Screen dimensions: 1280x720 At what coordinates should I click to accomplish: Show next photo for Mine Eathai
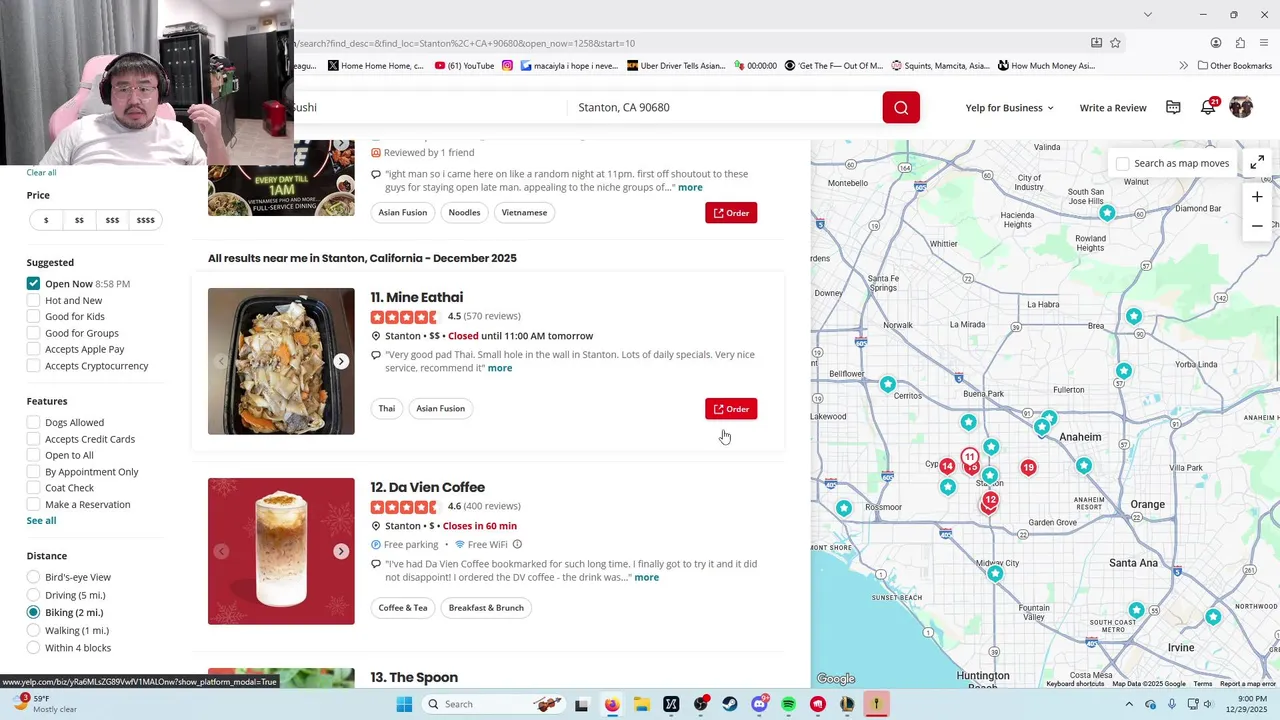[x=341, y=361]
